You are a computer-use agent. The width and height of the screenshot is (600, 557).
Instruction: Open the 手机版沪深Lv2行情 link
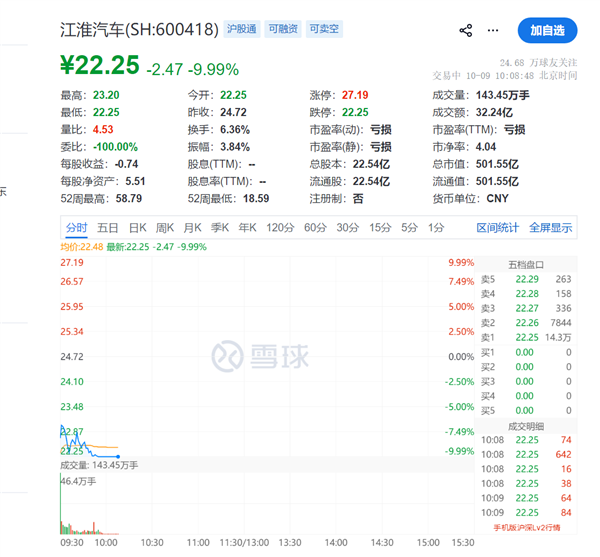pyautogui.click(x=527, y=528)
